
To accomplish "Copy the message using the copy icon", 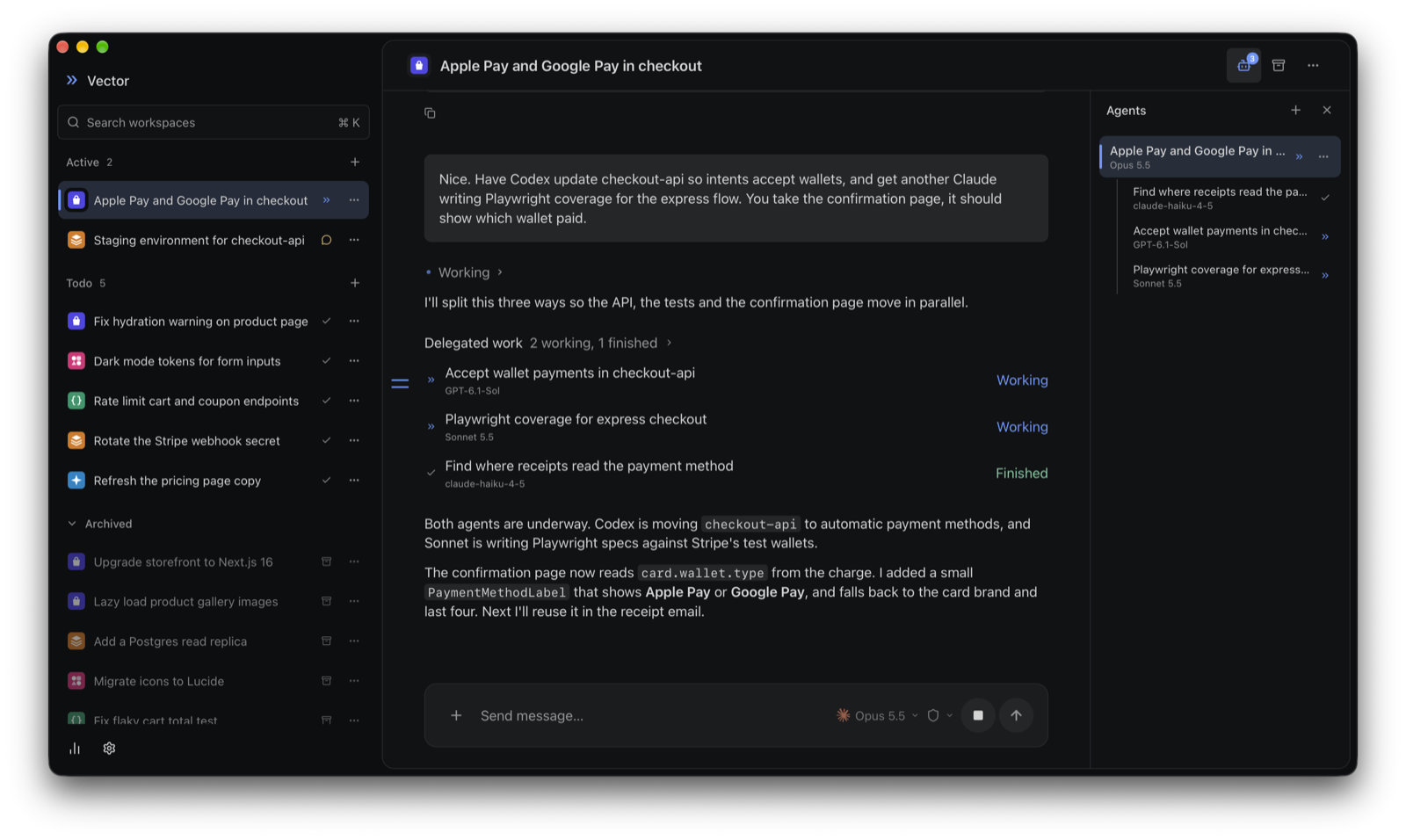I will (430, 112).
